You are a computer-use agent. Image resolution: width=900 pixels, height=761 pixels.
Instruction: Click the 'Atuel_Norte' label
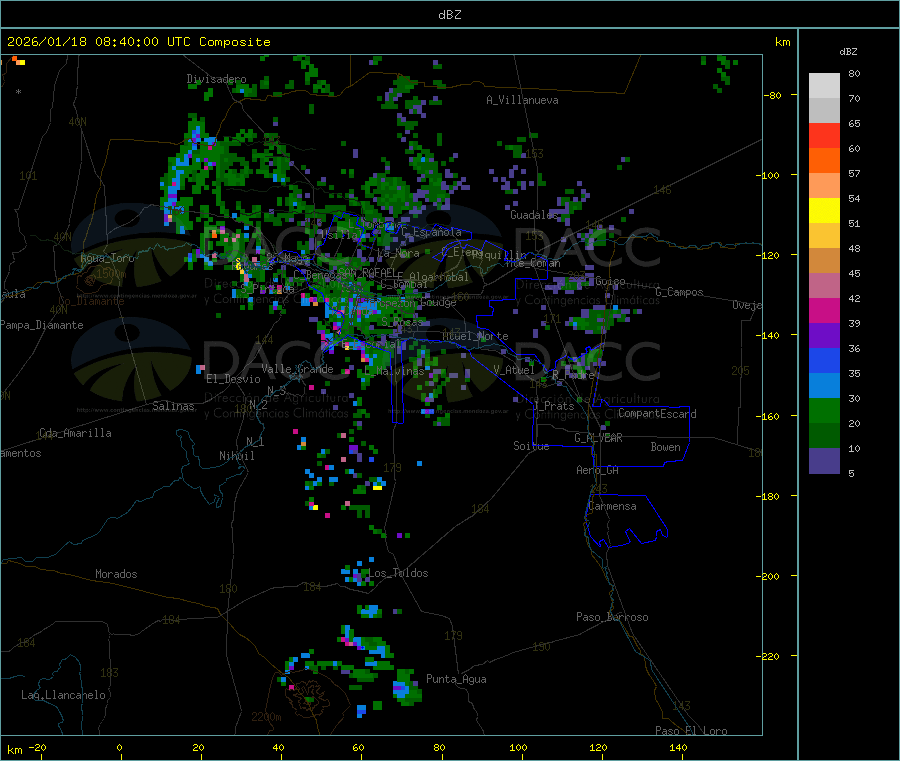(x=475, y=336)
